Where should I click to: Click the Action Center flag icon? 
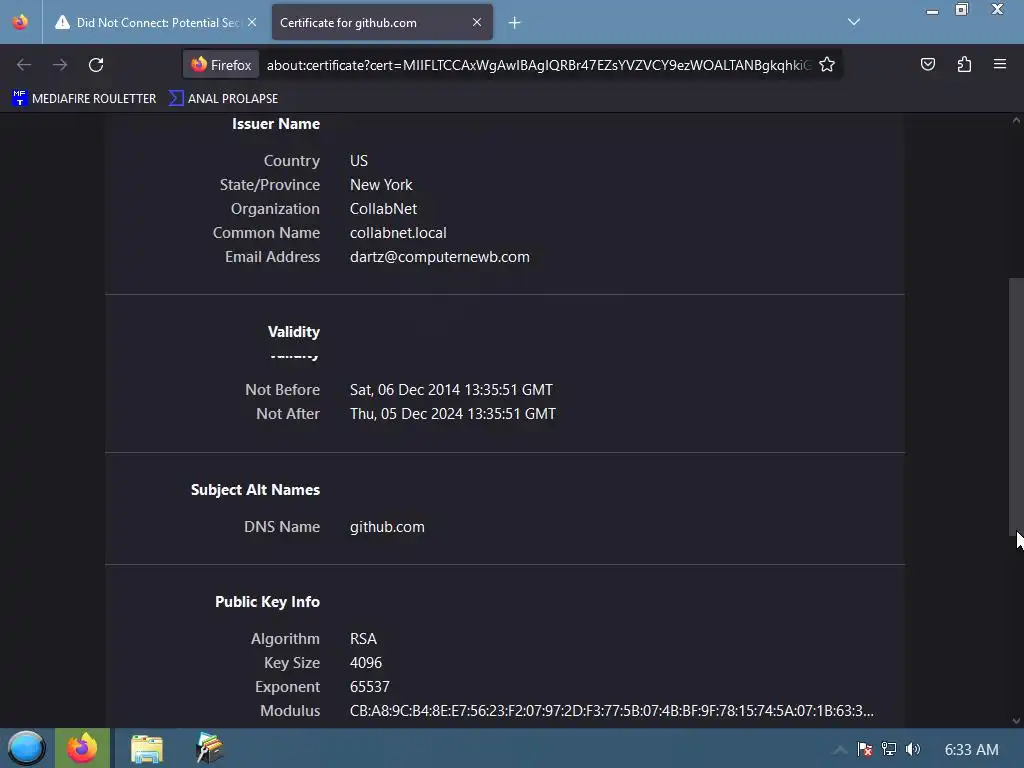pyautogui.click(x=865, y=749)
